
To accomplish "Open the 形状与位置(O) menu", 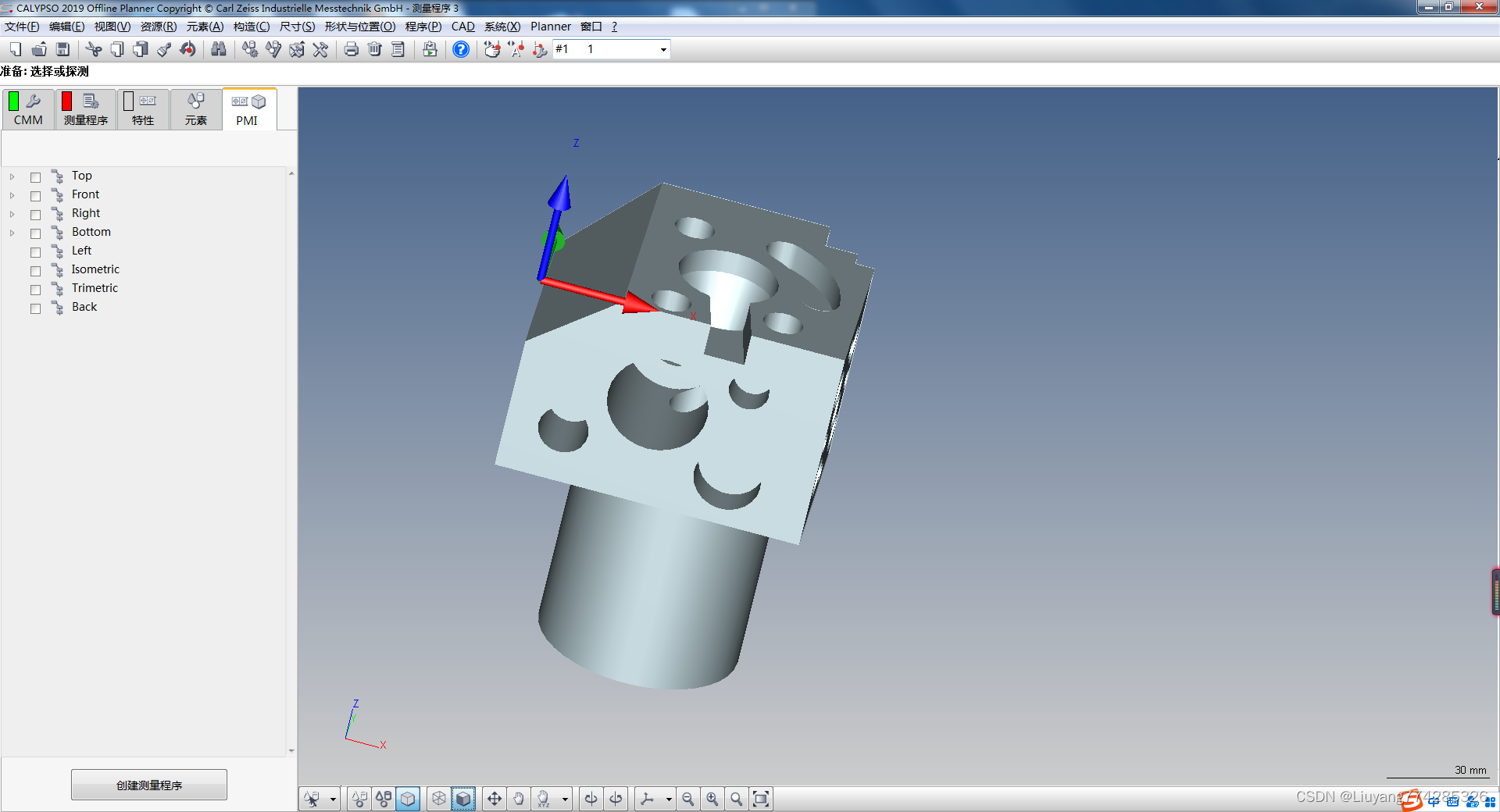I will [x=360, y=27].
